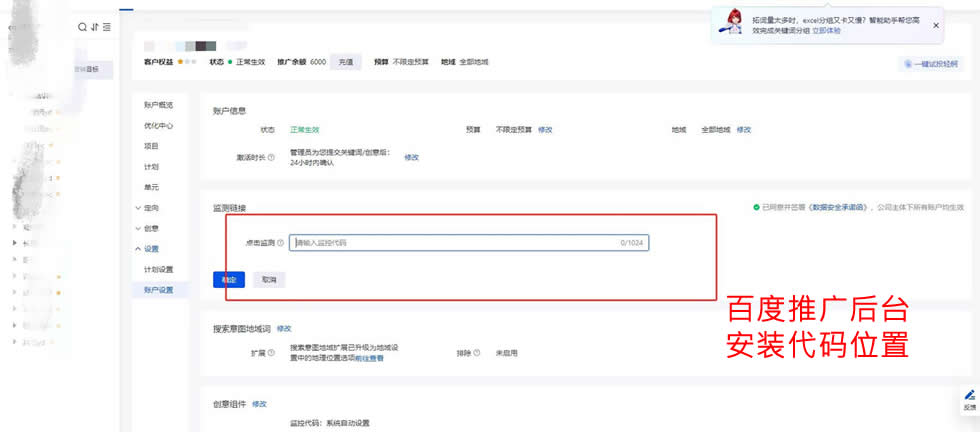Click the 充值 recharge button

(x=345, y=62)
